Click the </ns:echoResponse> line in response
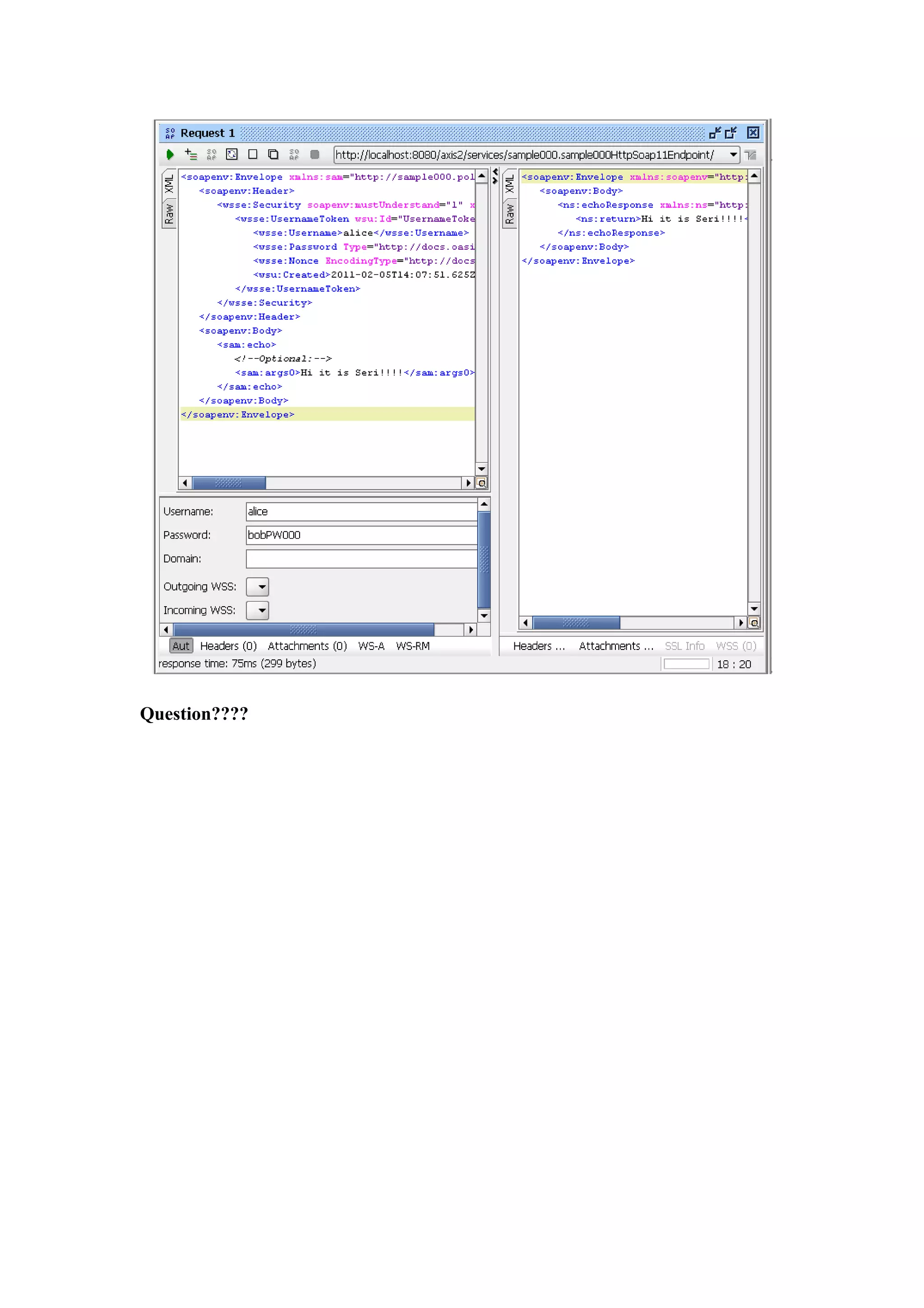Screen dimensions: 924x1308 point(611,233)
